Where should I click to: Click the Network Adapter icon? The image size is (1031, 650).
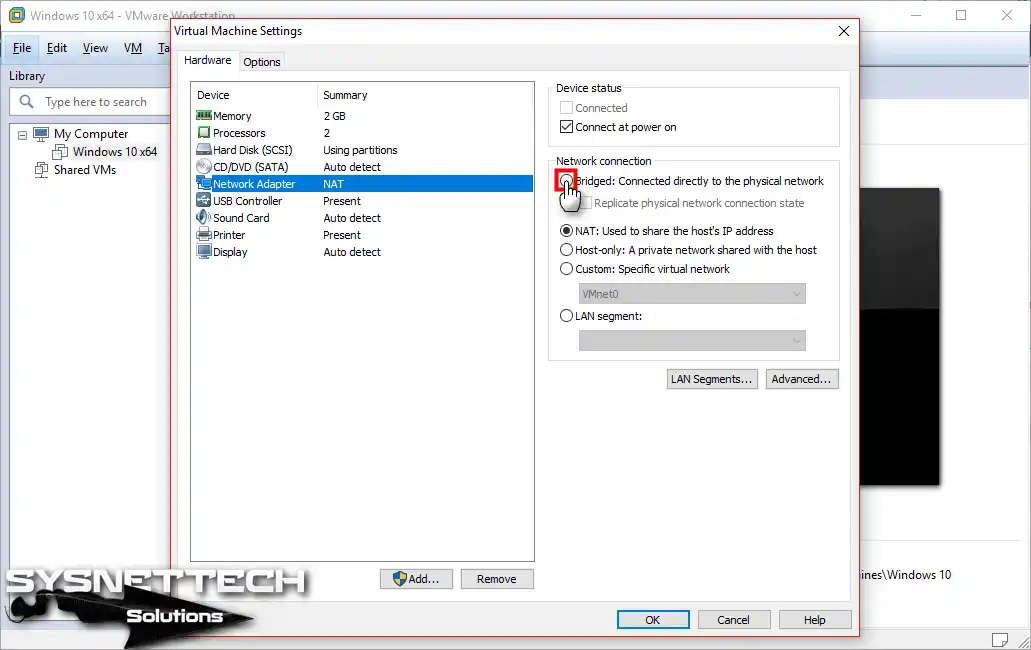[204, 184]
